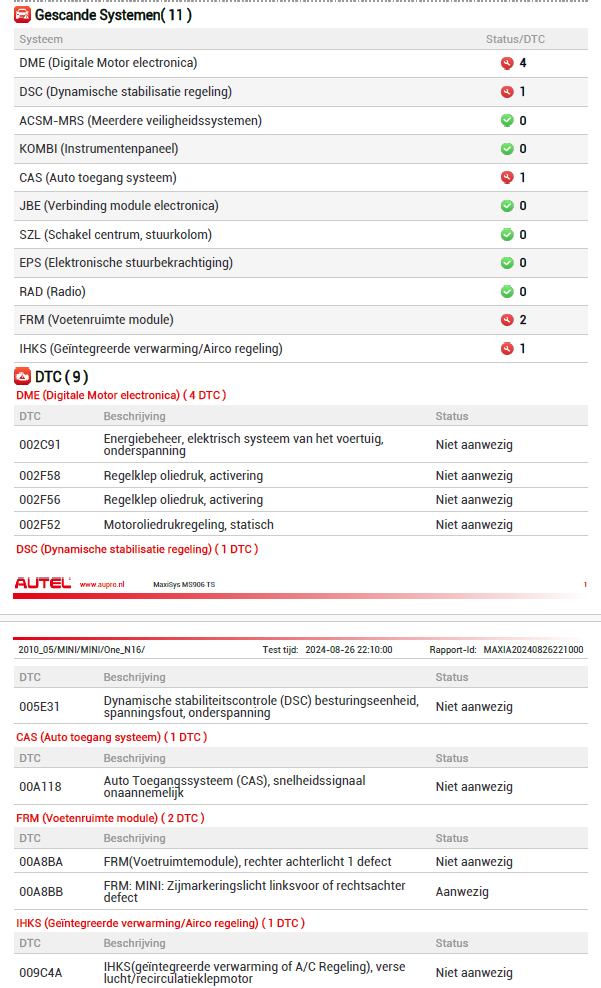
Task: Click the Rapport-Id MAXIA20240826221000 text
Action: 533,650
